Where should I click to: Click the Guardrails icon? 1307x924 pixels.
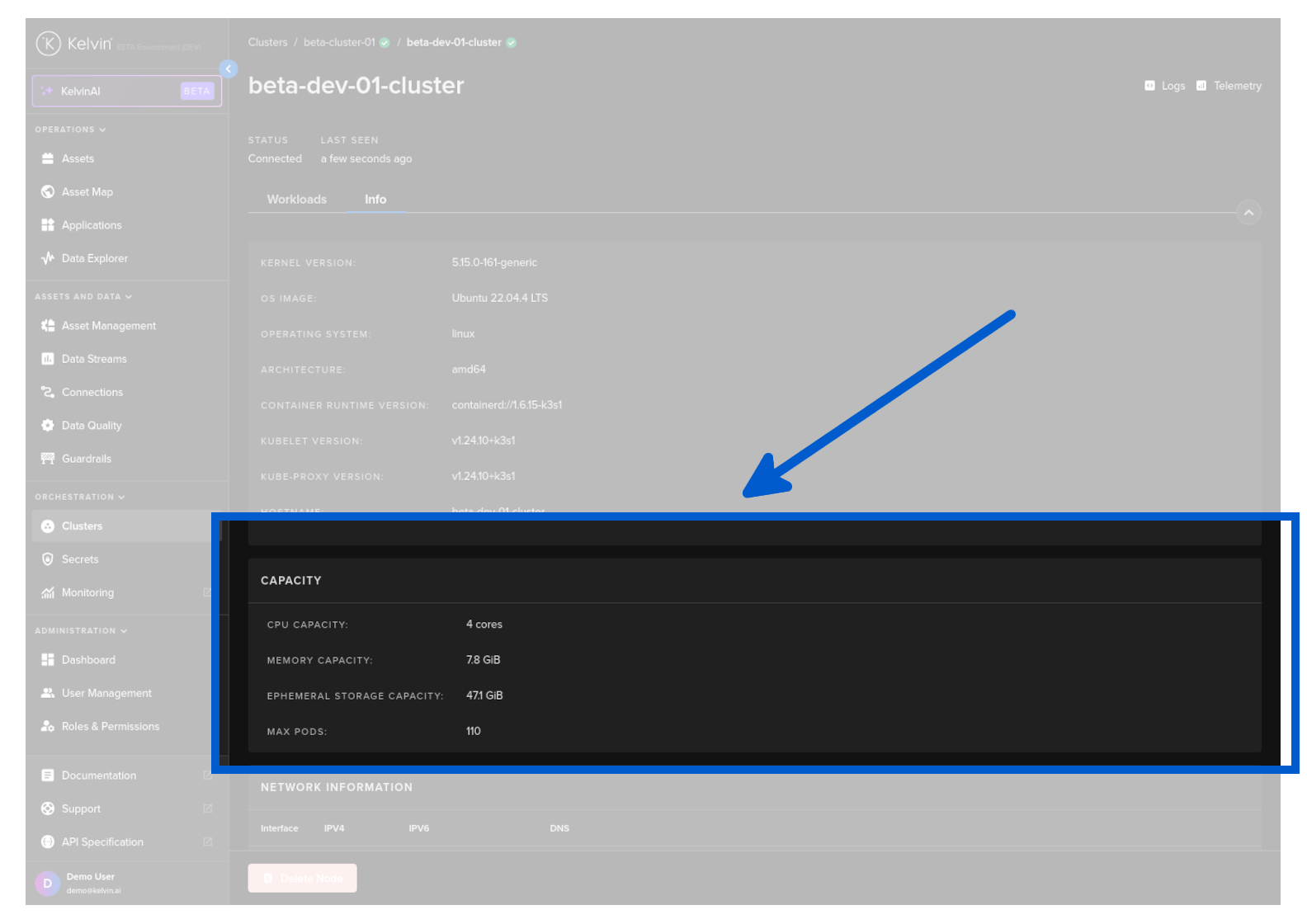[48, 459]
